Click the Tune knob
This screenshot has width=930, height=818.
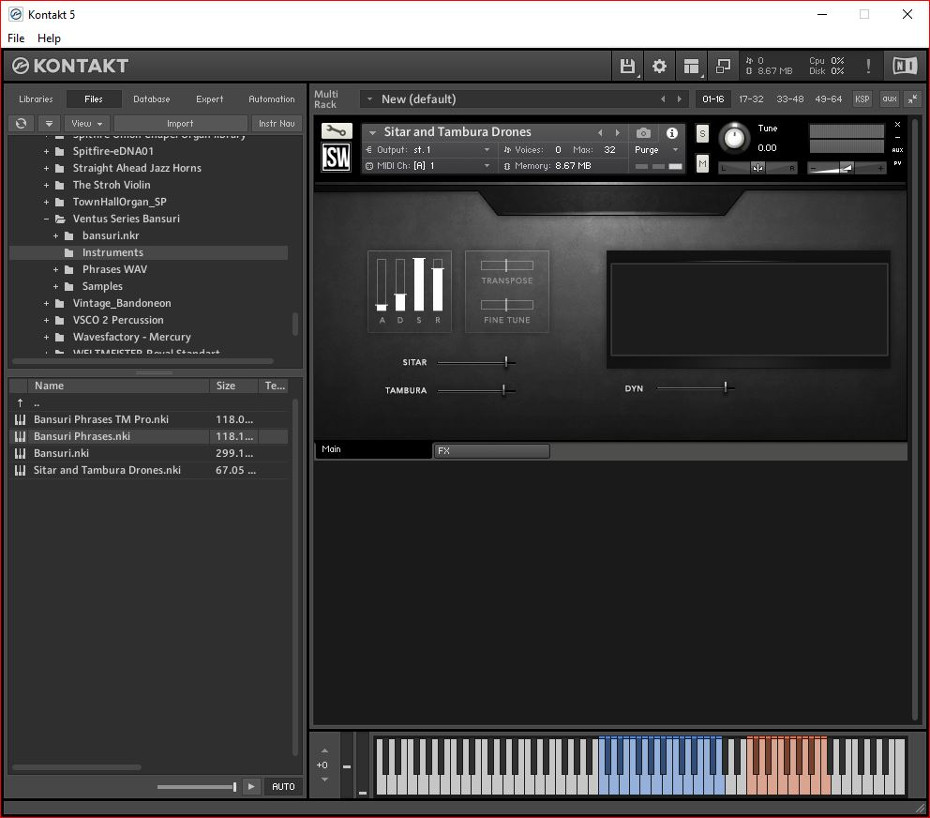pos(734,138)
